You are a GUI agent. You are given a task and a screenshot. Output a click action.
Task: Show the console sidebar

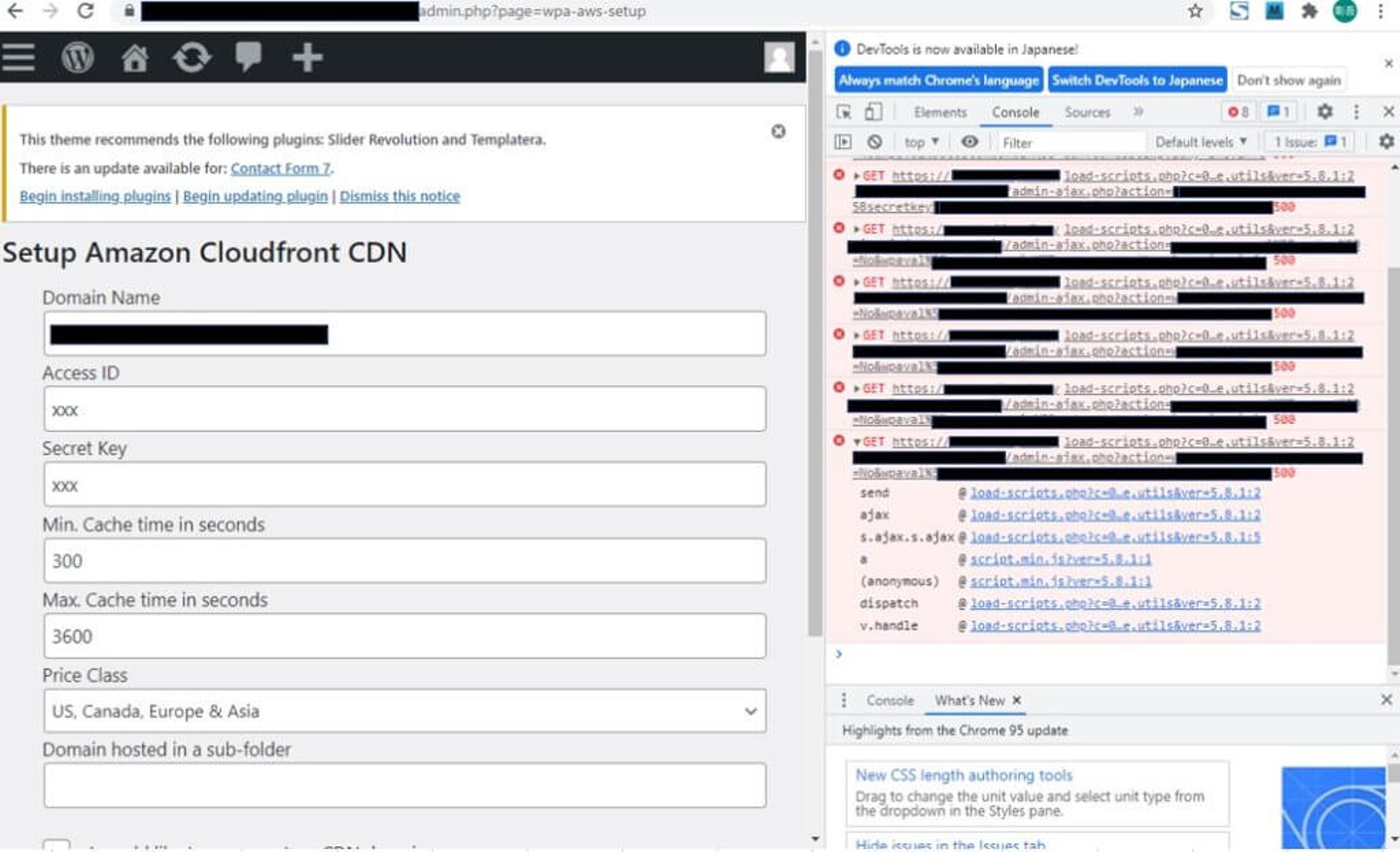(x=843, y=142)
